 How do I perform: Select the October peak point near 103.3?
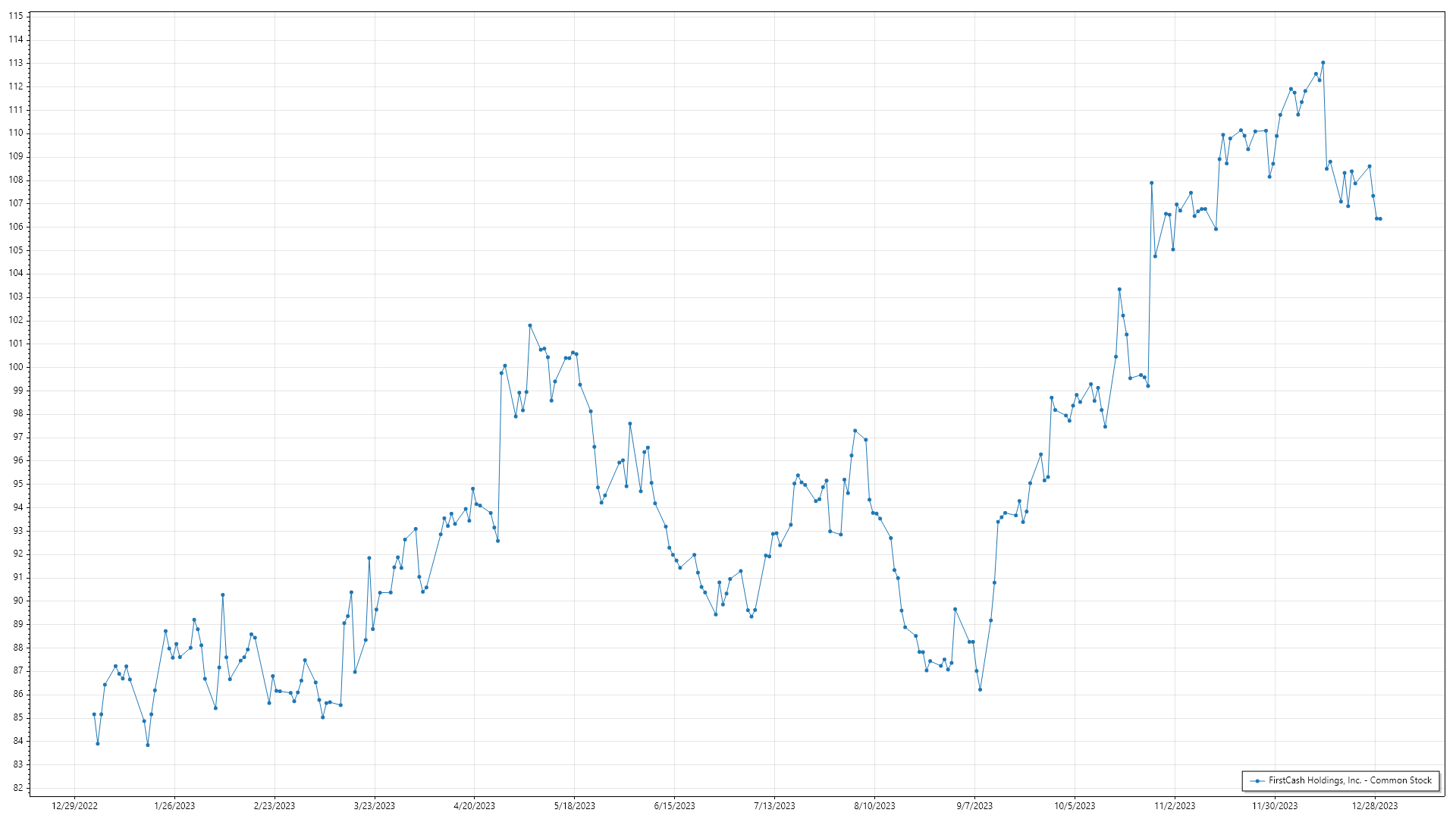pos(1119,290)
